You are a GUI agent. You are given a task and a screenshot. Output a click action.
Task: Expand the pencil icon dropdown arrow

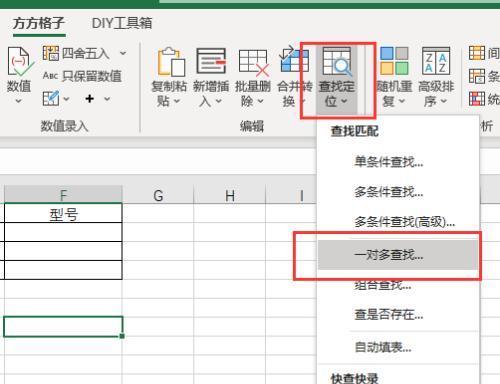tap(66, 99)
